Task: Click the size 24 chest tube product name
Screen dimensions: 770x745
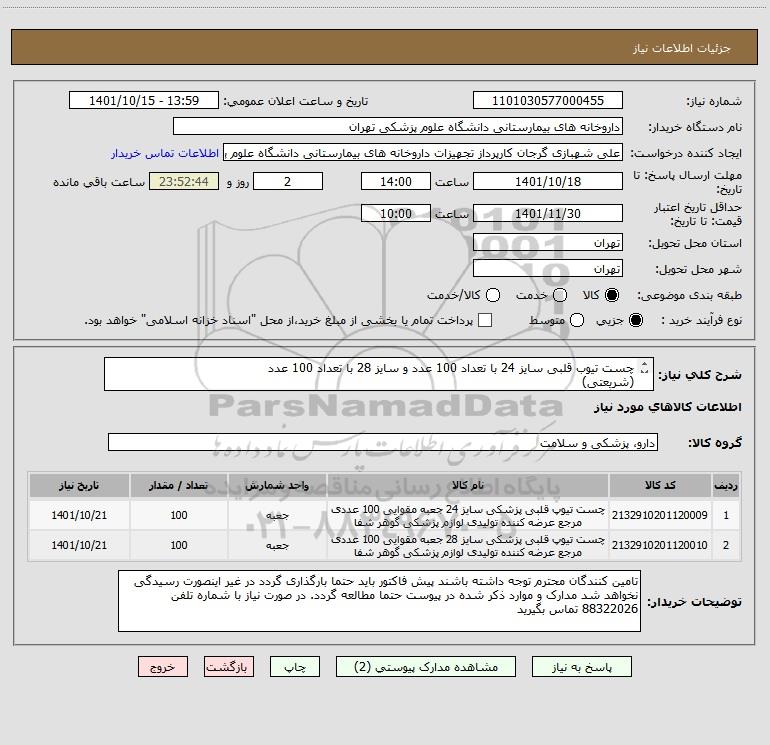Action: click(468, 516)
